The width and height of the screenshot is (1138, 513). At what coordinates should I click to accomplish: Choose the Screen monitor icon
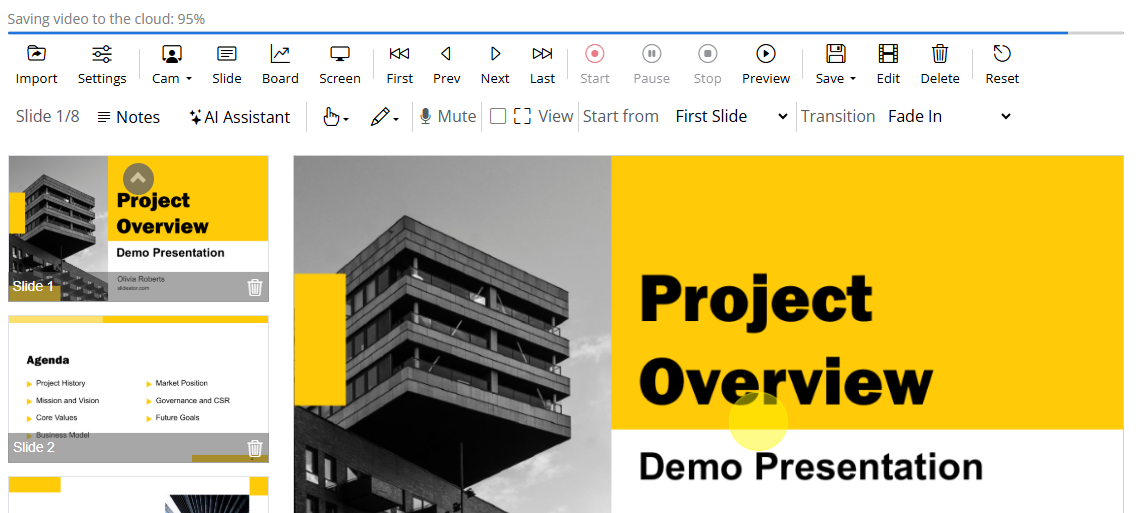click(x=340, y=54)
